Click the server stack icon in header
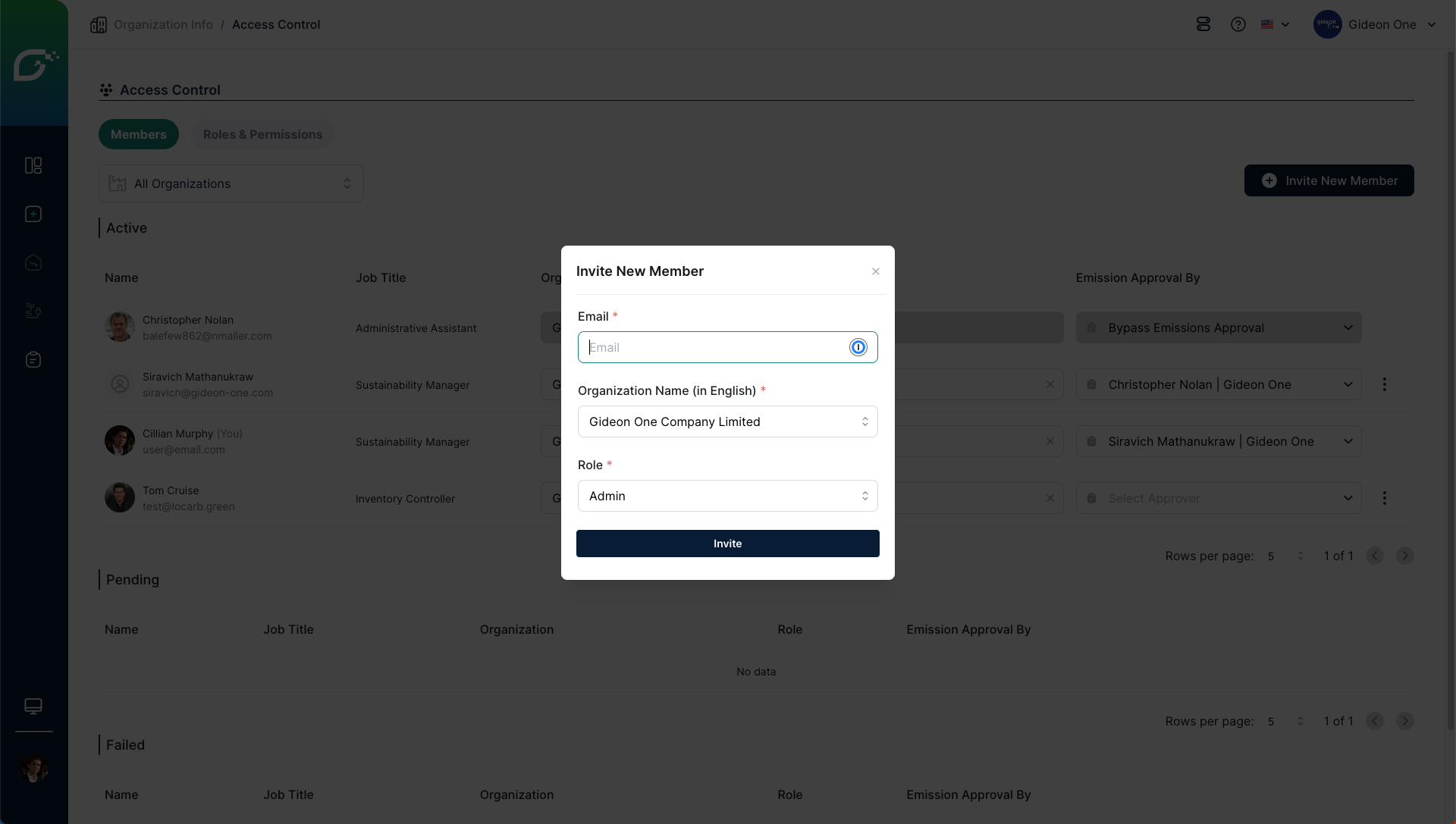Screen dimensions: 1456x824 tap(1203, 24)
